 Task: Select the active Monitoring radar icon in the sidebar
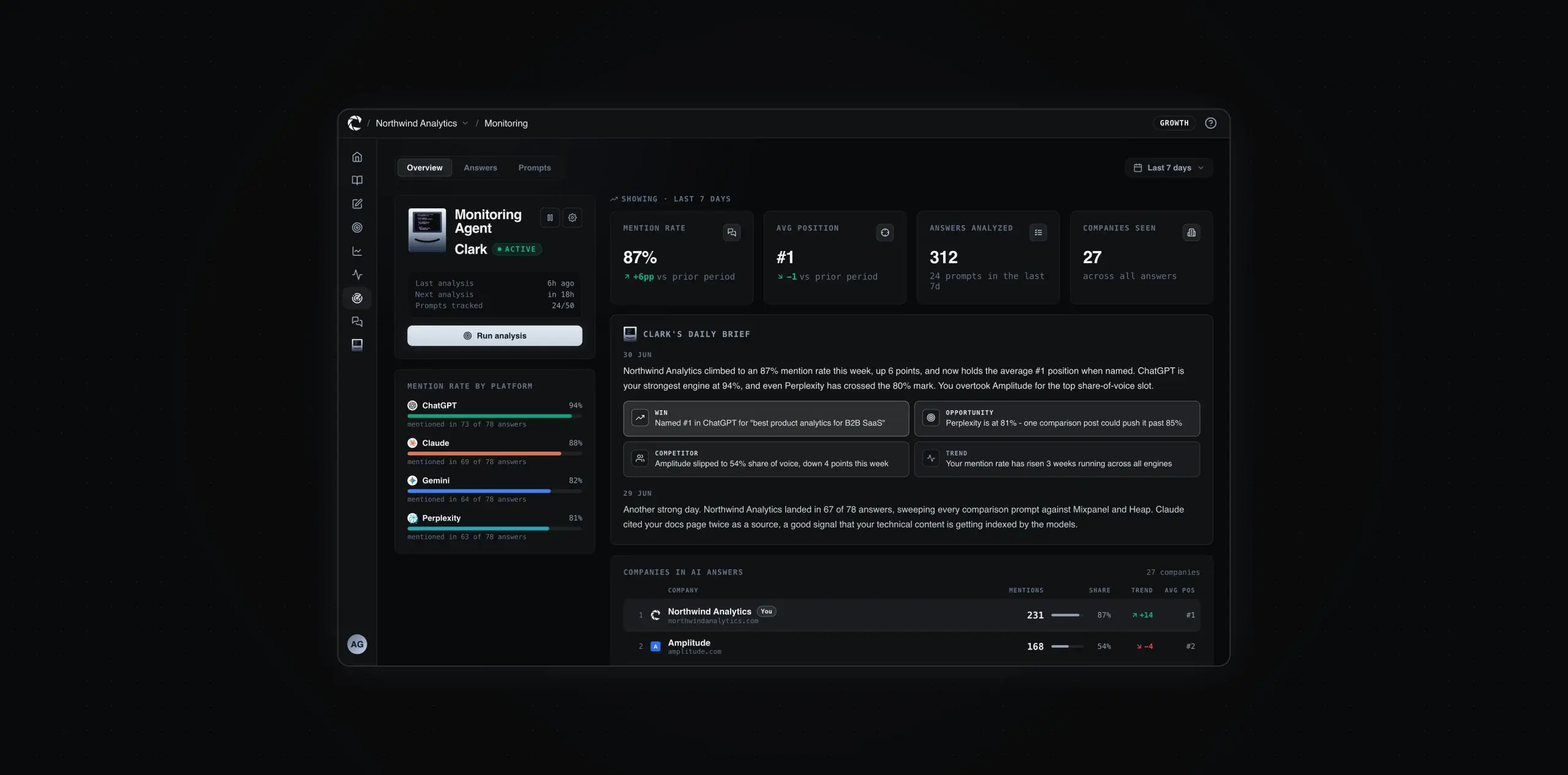click(x=357, y=298)
